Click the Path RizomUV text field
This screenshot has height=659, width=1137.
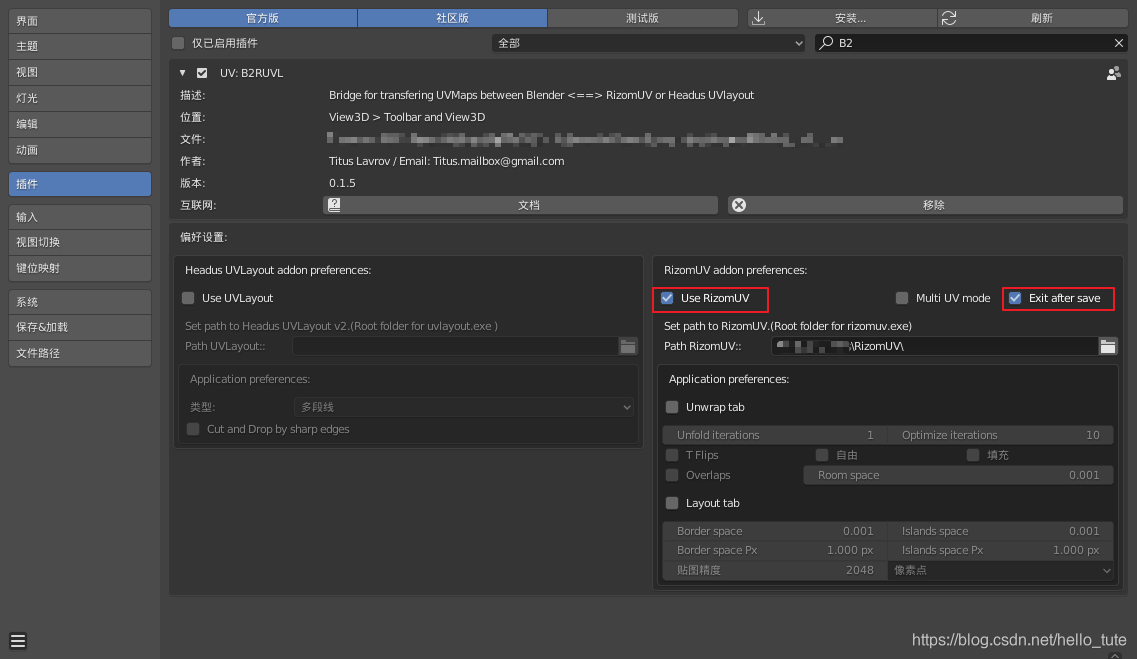935,347
